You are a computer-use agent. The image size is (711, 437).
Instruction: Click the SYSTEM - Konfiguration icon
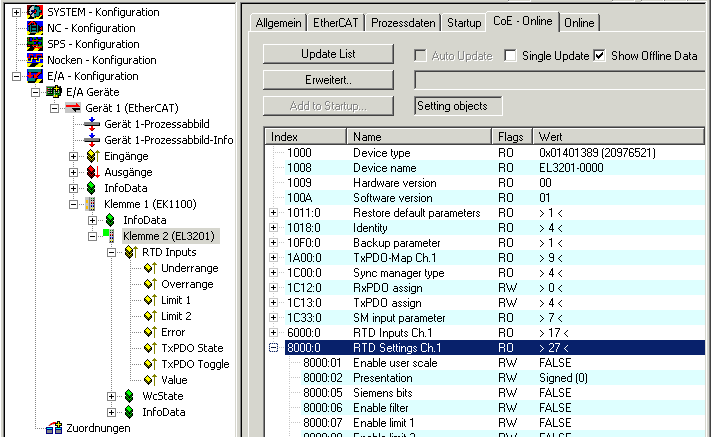34,12
